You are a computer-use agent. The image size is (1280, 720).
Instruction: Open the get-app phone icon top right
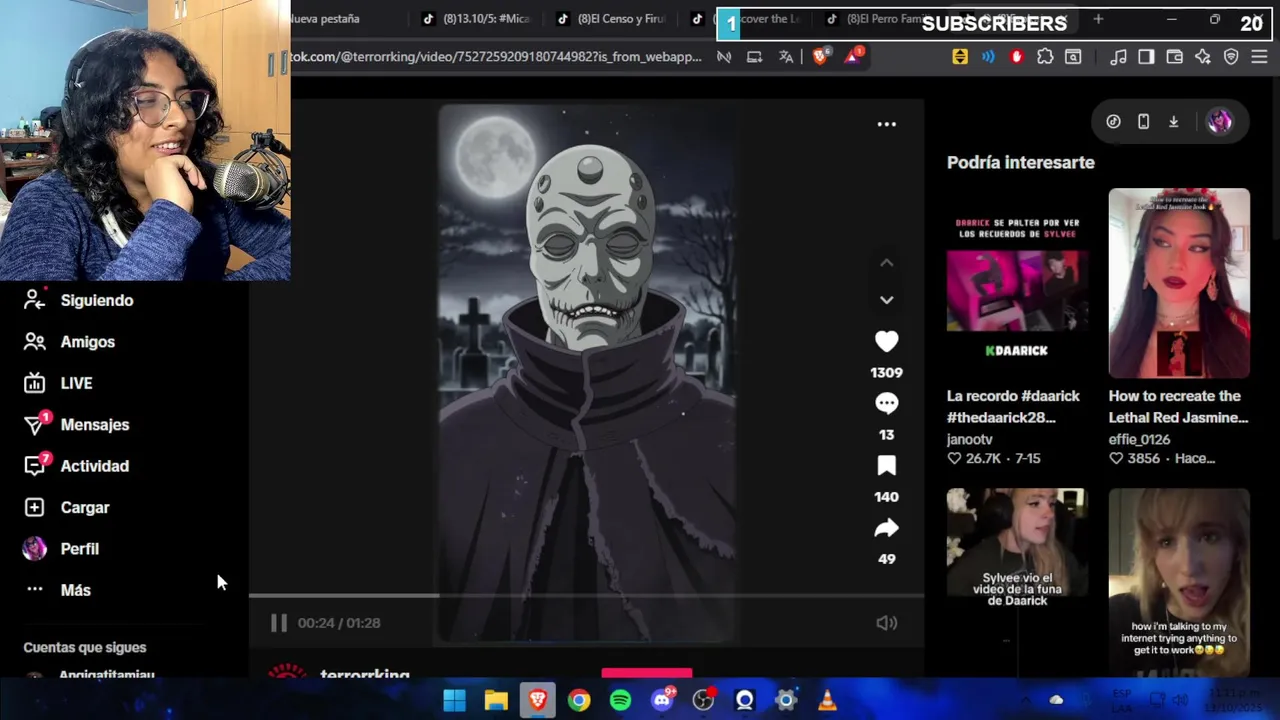1143,122
